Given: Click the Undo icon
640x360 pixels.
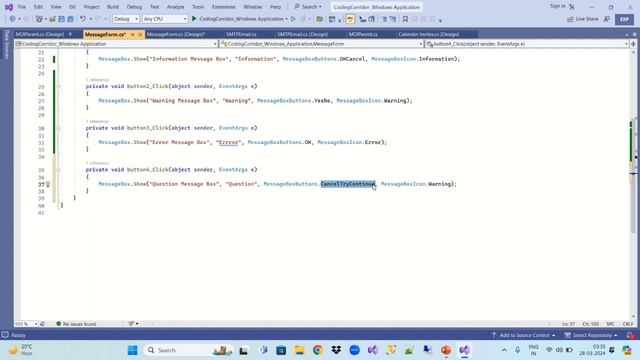Looking at the screenshot, I should coord(83,19).
